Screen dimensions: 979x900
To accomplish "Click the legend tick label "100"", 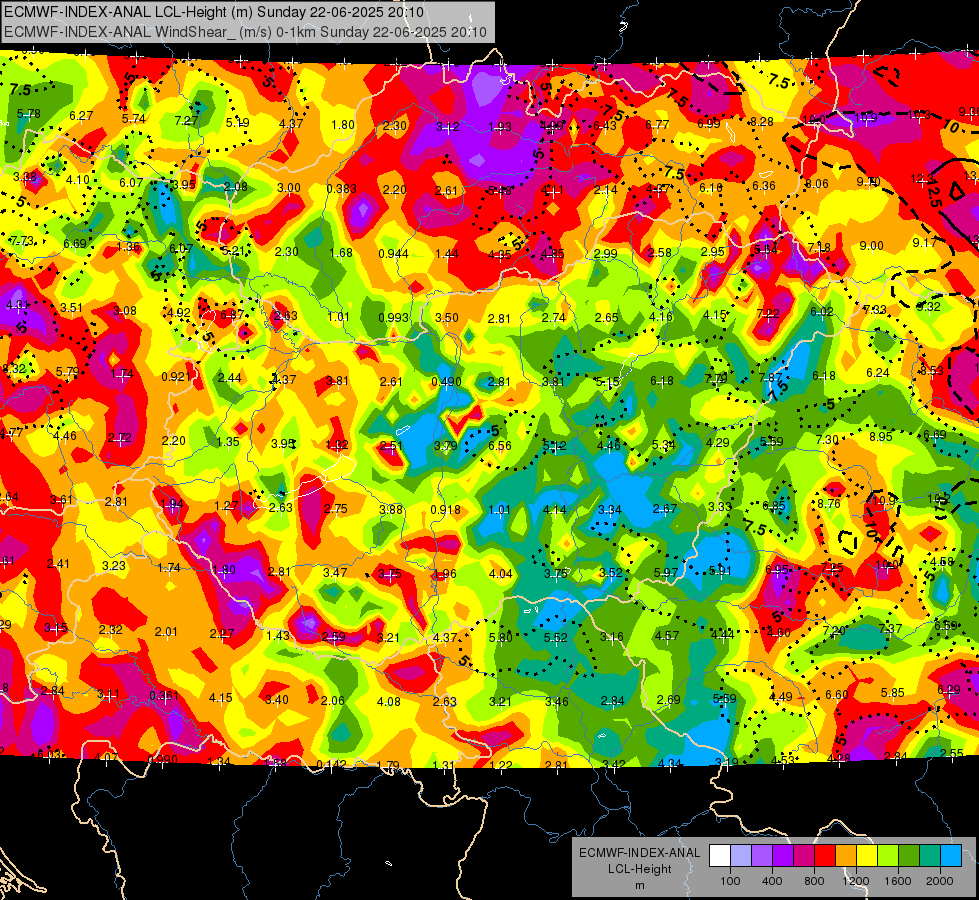I will [730, 881].
